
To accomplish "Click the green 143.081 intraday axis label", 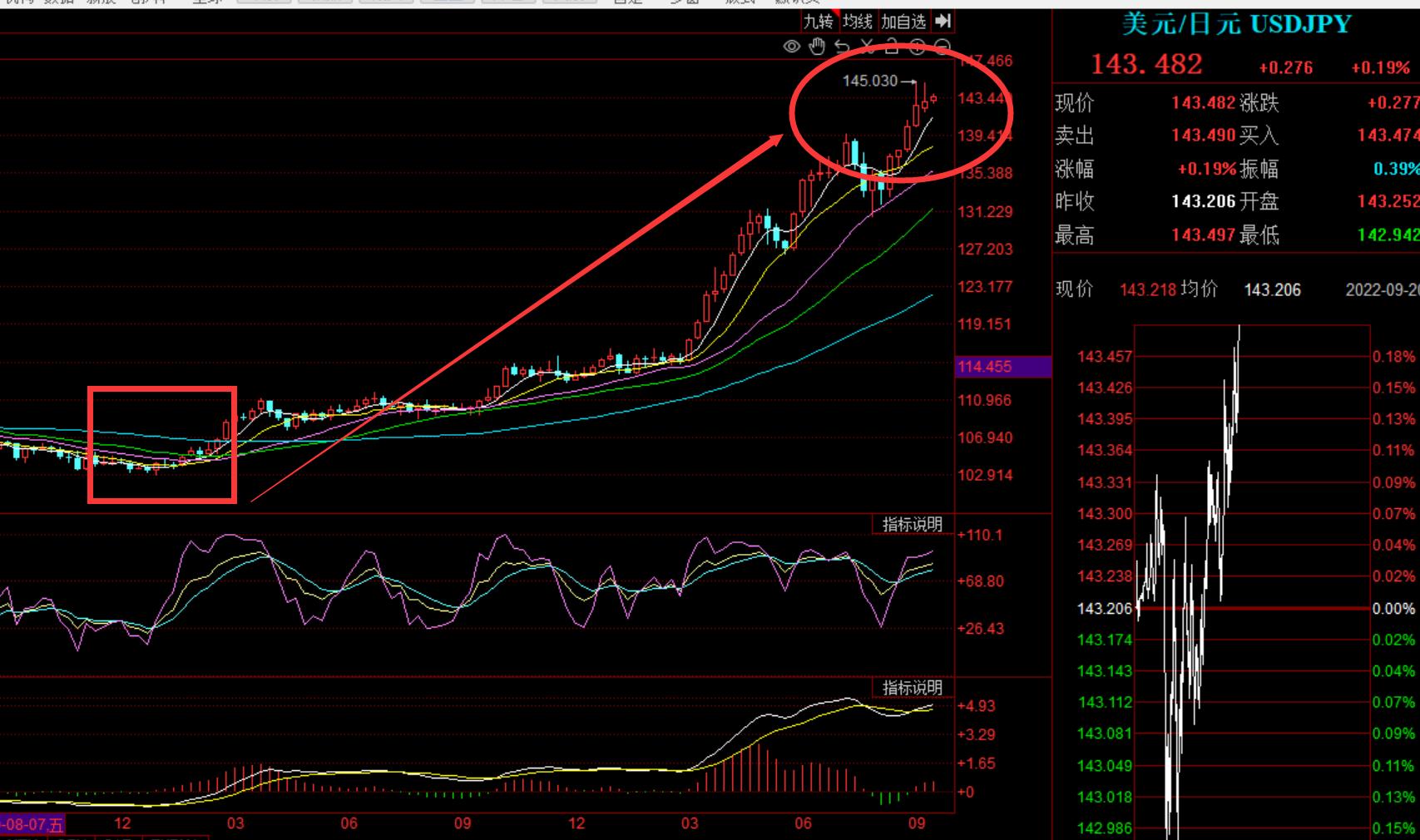I will 1105,734.
